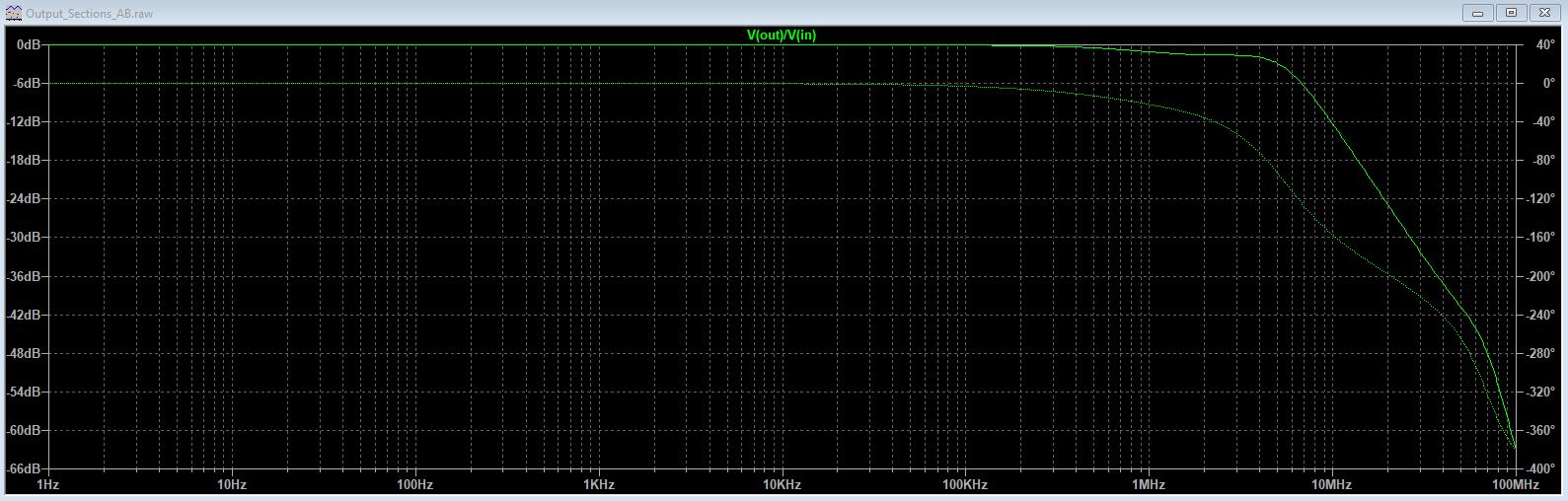The height and width of the screenshot is (501, 1568).
Task: Click the 40° phase axis label
Action: click(1545, 45)
